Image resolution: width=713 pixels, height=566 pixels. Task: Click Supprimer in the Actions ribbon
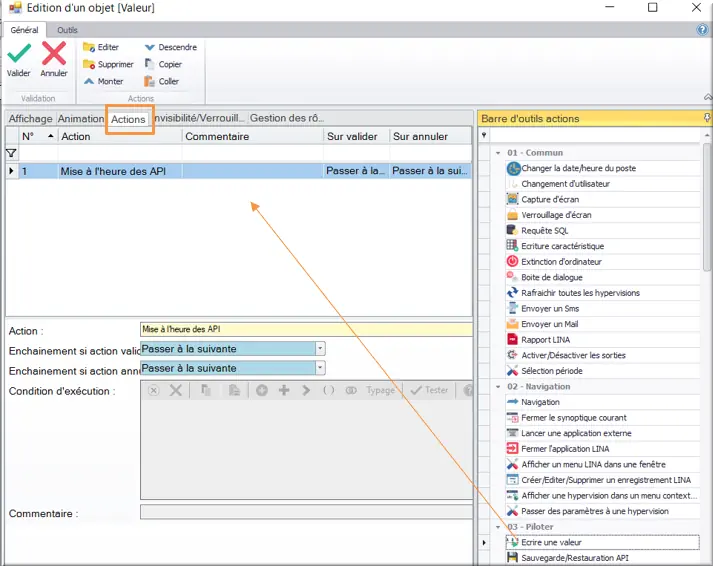pos(108,65)
